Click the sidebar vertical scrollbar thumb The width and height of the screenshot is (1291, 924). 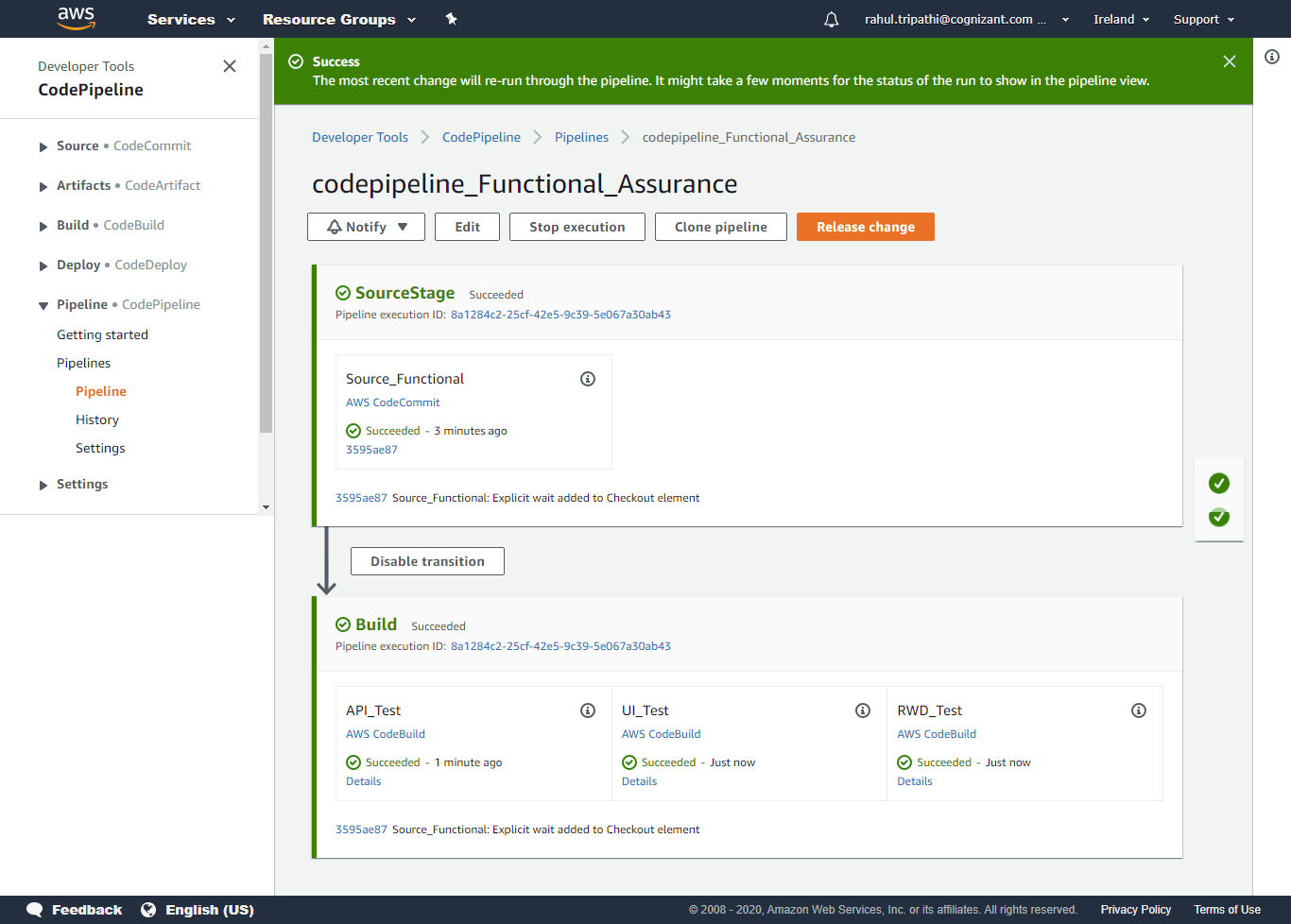pos(266,243)
